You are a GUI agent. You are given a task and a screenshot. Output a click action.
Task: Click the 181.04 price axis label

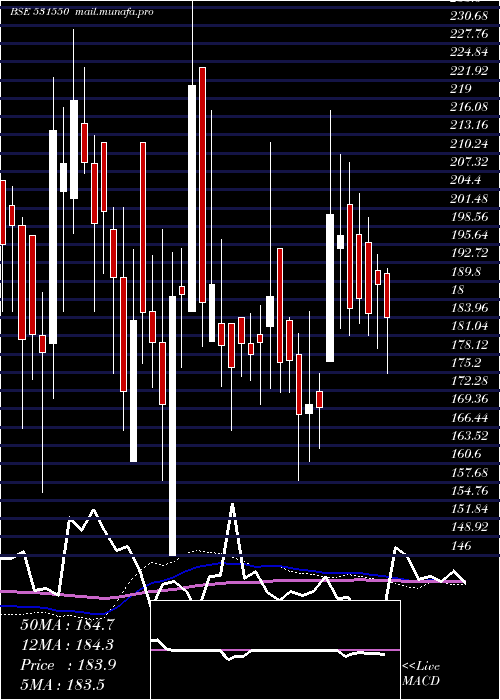click(469, 325)
